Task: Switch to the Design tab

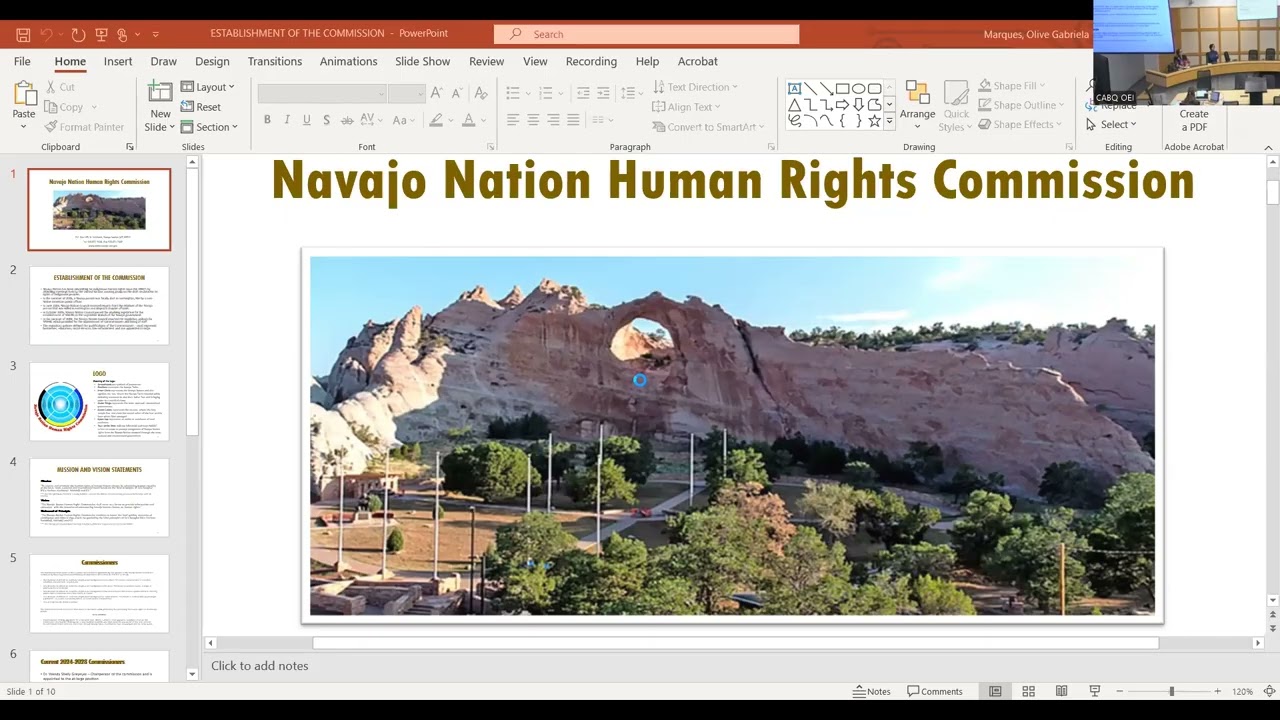Action: pyautogui.click(x=212, y=61)
